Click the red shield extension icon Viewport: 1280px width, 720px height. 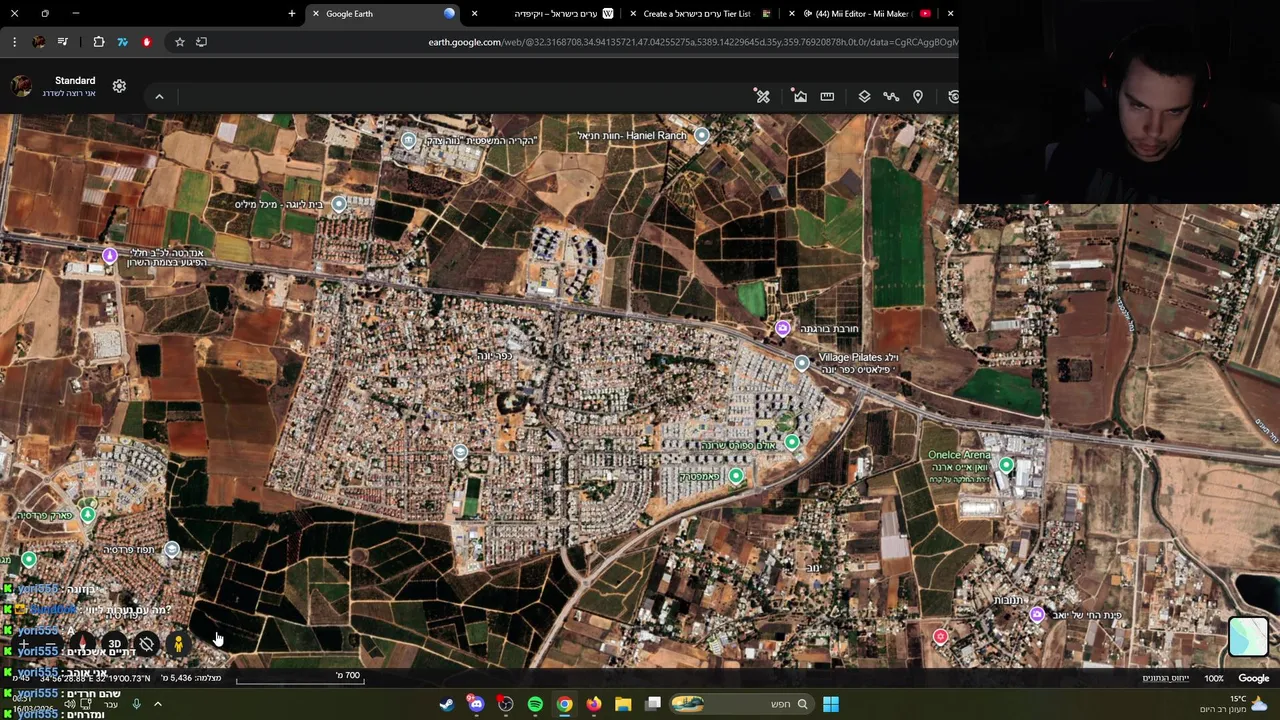point(147,42)
